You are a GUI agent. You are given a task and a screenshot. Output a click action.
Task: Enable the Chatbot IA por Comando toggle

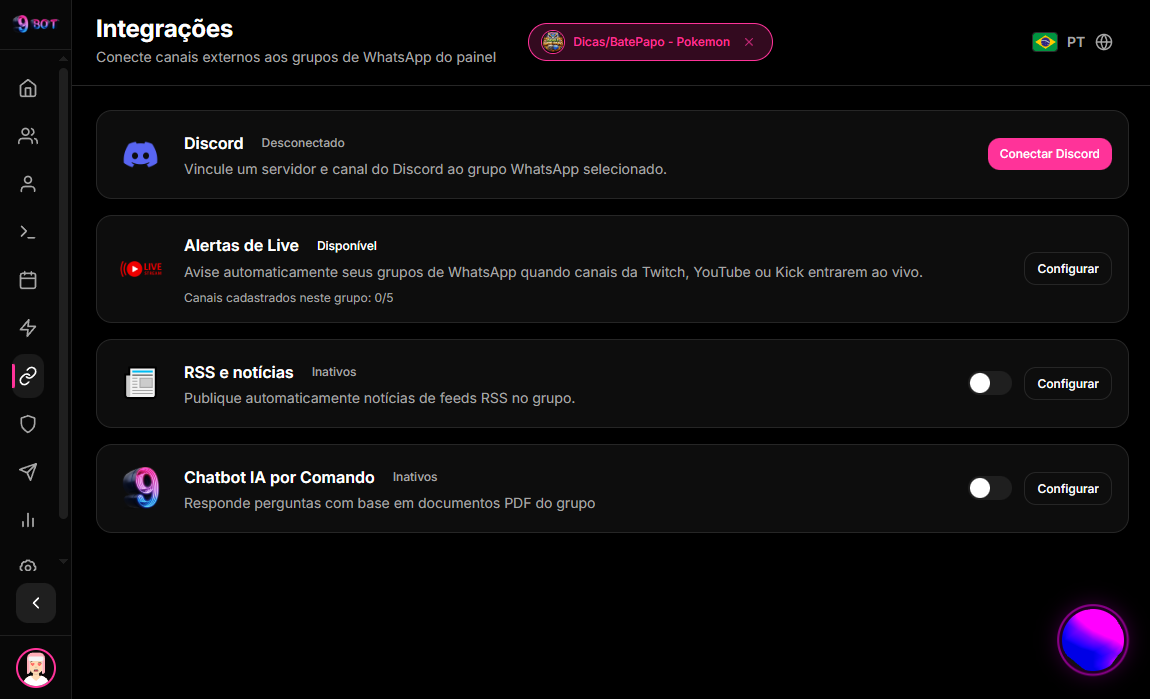[989, 488]
